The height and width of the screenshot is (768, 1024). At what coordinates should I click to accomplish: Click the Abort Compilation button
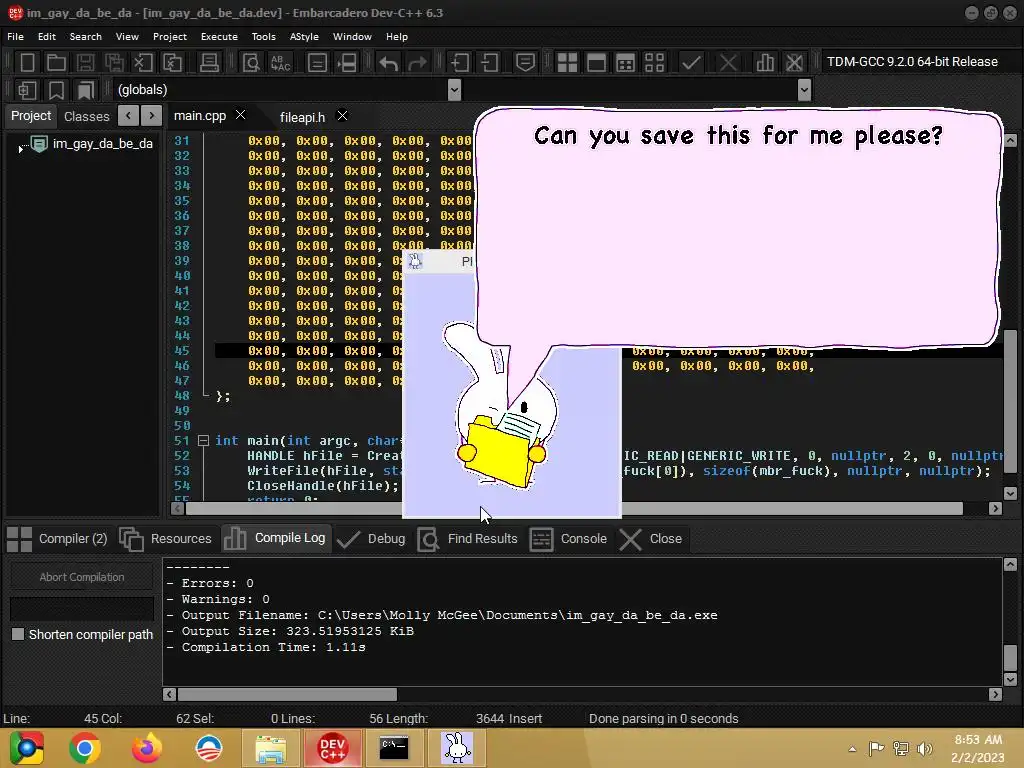(x=82, y=577)
